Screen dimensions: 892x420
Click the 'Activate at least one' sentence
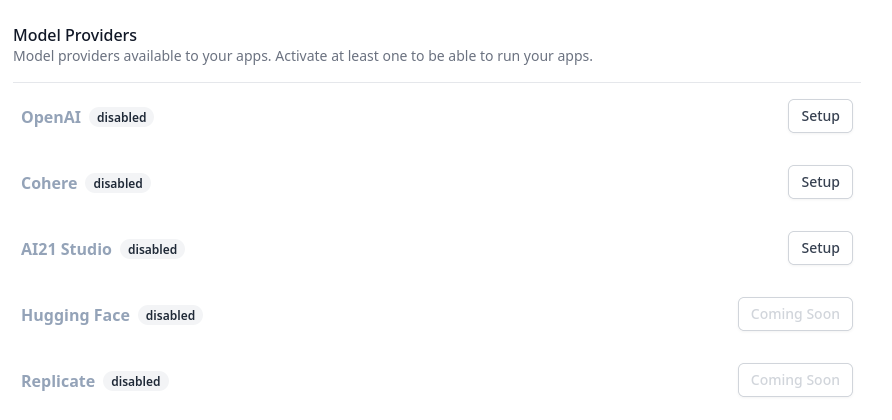click(x=434, y=56)
